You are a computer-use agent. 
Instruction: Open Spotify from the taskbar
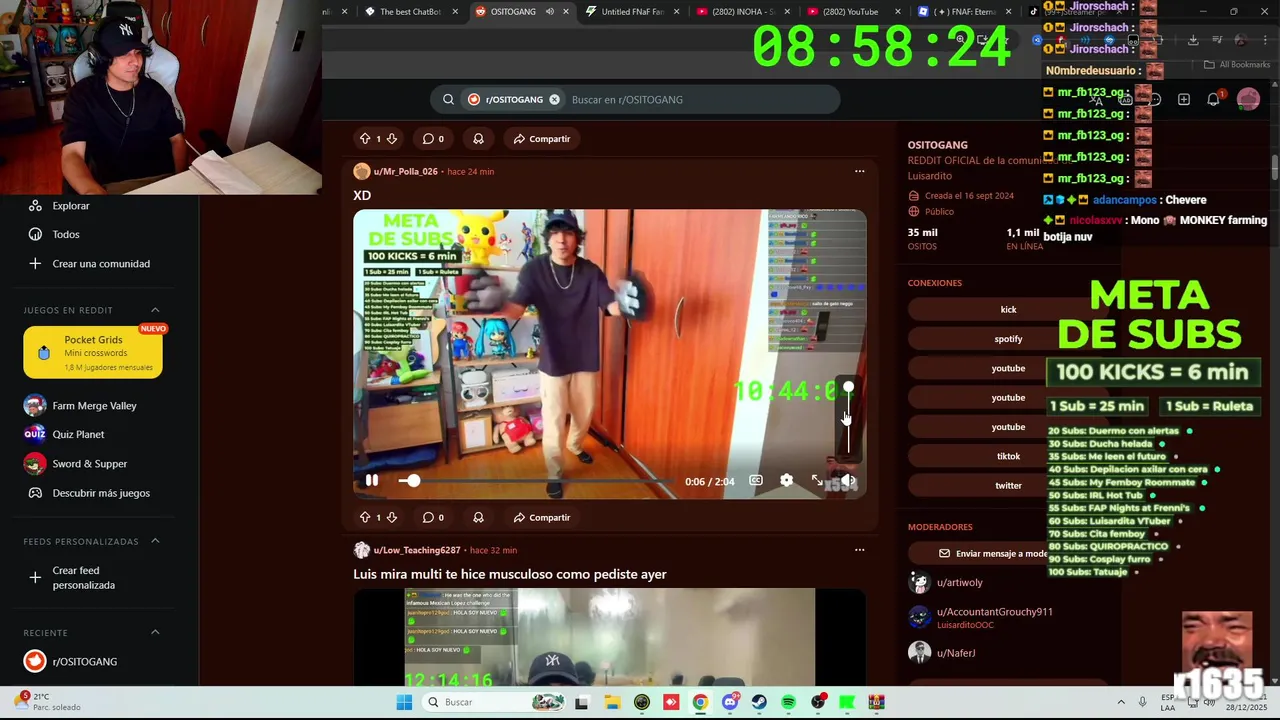point(788,702)
